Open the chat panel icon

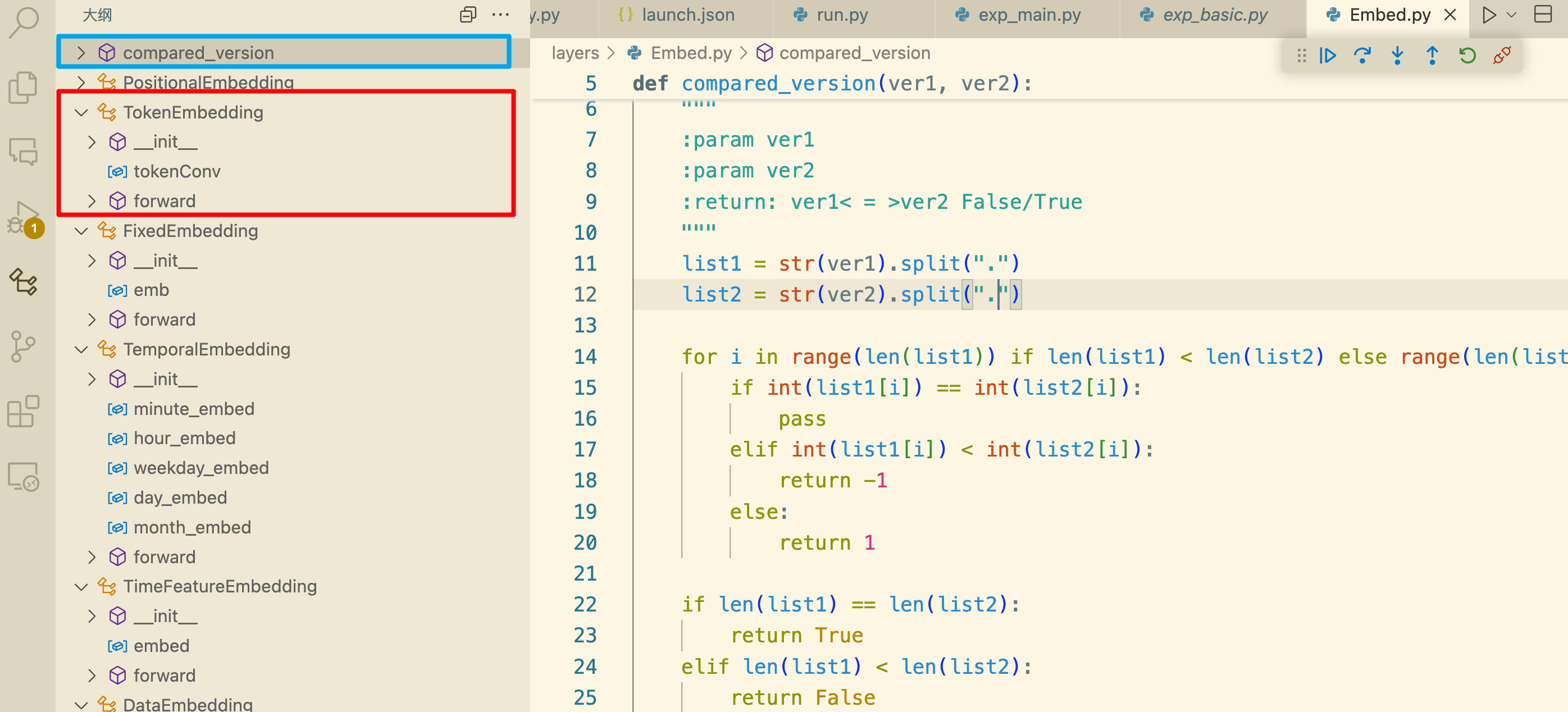(24, 151)
